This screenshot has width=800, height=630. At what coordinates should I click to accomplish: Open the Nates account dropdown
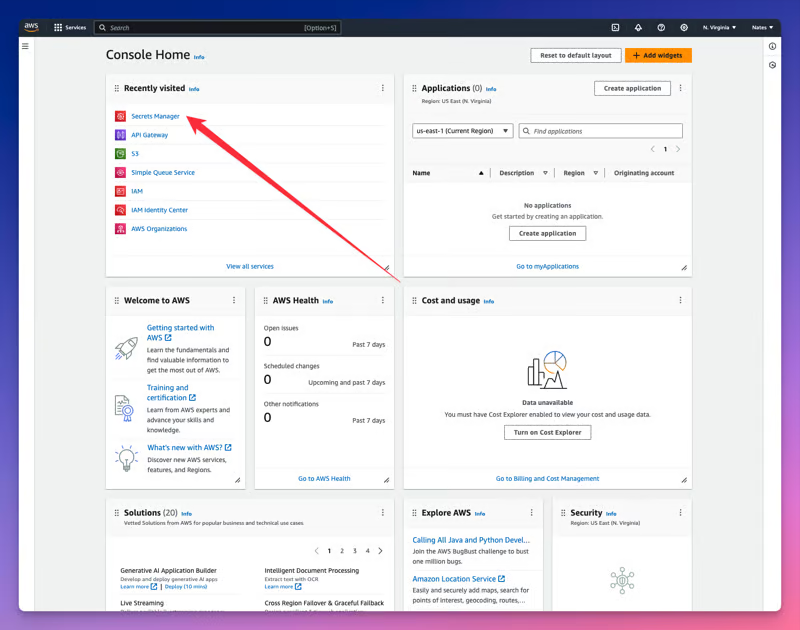tap(762, 28)
